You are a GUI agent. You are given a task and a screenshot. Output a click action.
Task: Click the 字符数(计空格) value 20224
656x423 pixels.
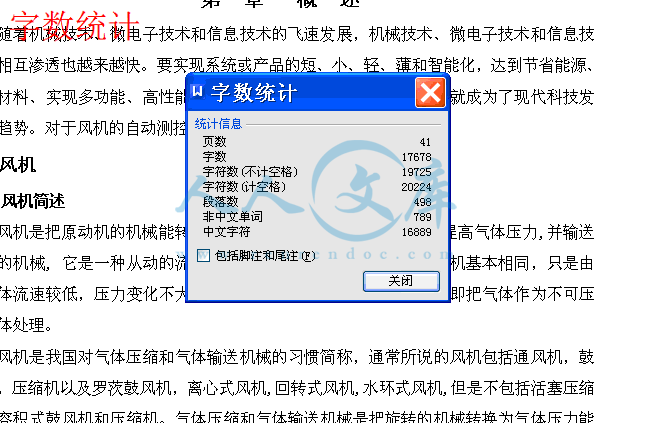click(x=416, y=187)
